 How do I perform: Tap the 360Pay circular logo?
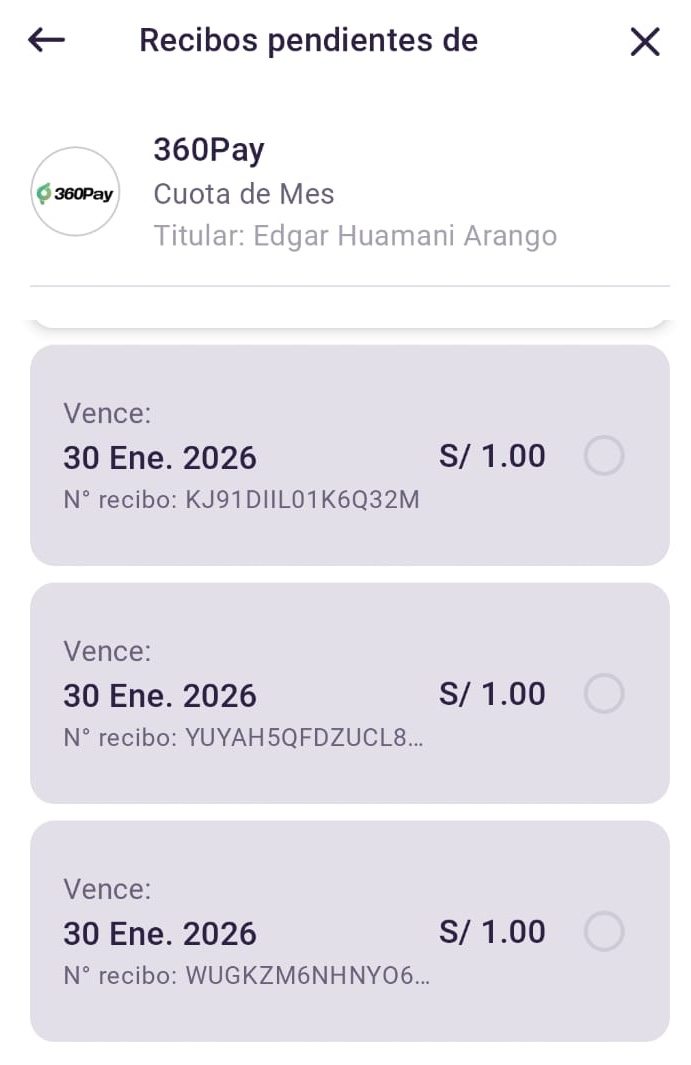point(75,192)
